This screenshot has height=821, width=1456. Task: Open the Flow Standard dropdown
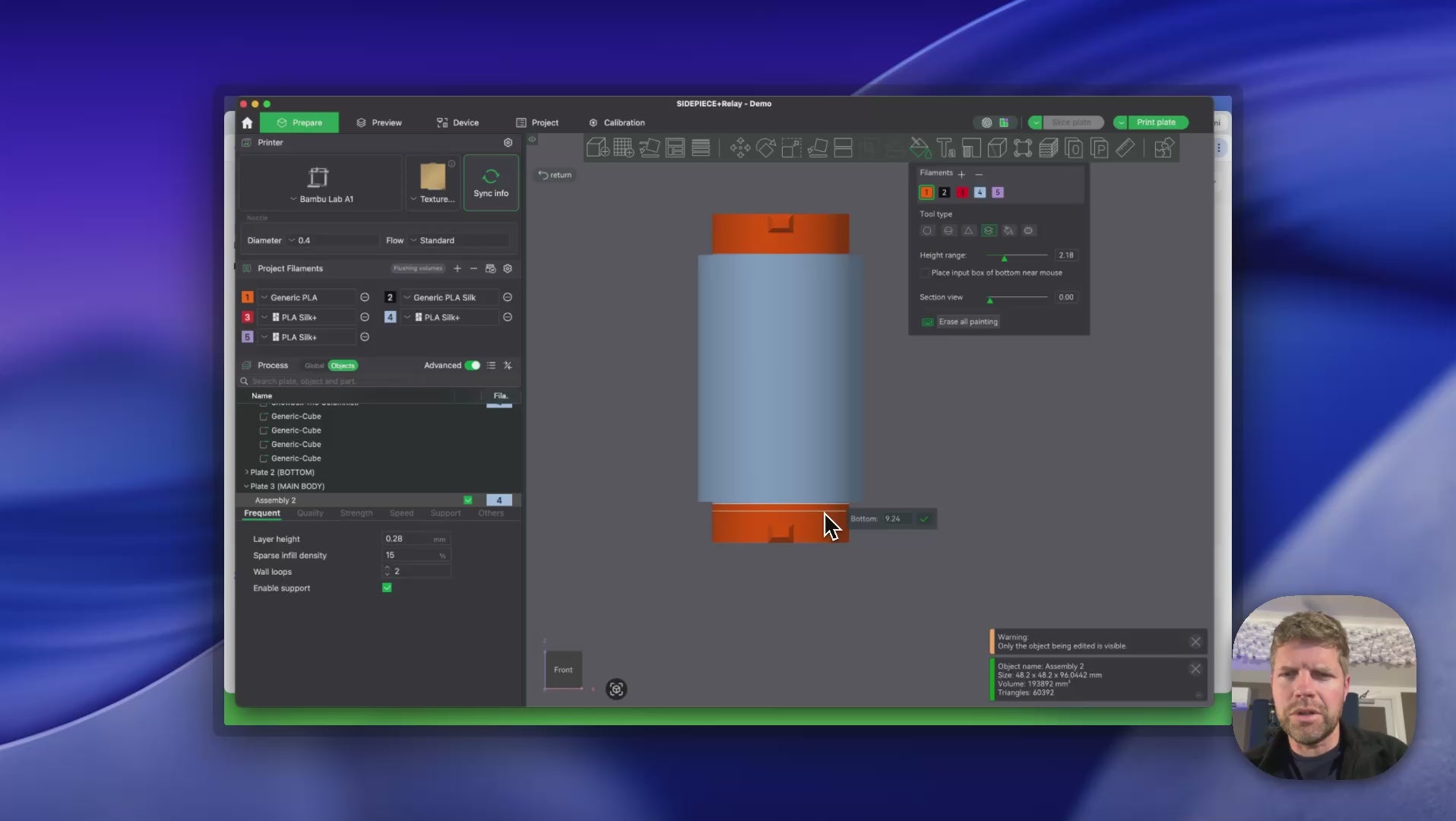tap(458, 241)
